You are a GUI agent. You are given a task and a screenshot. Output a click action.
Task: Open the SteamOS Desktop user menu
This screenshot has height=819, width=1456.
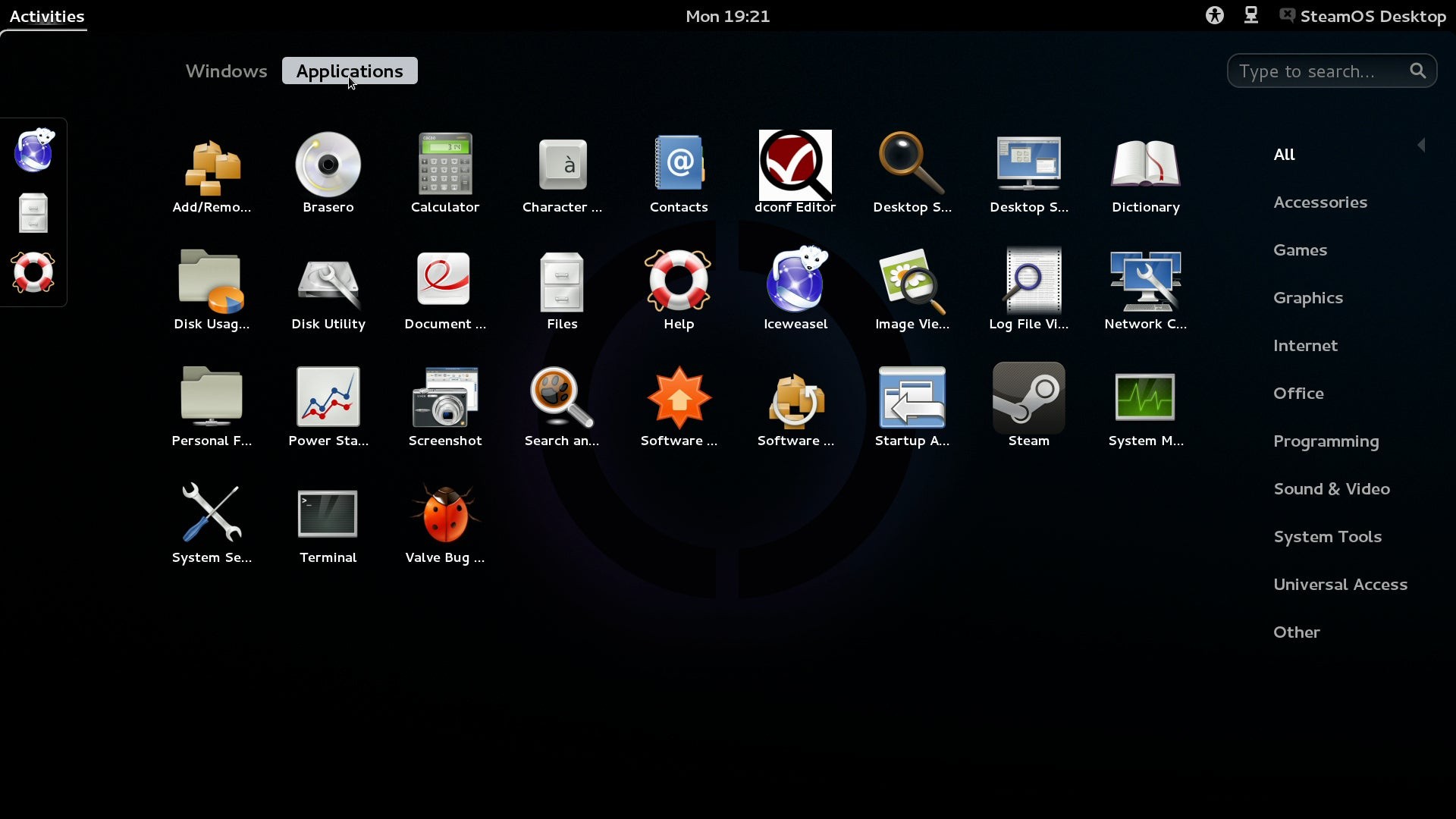point(1363,16)
